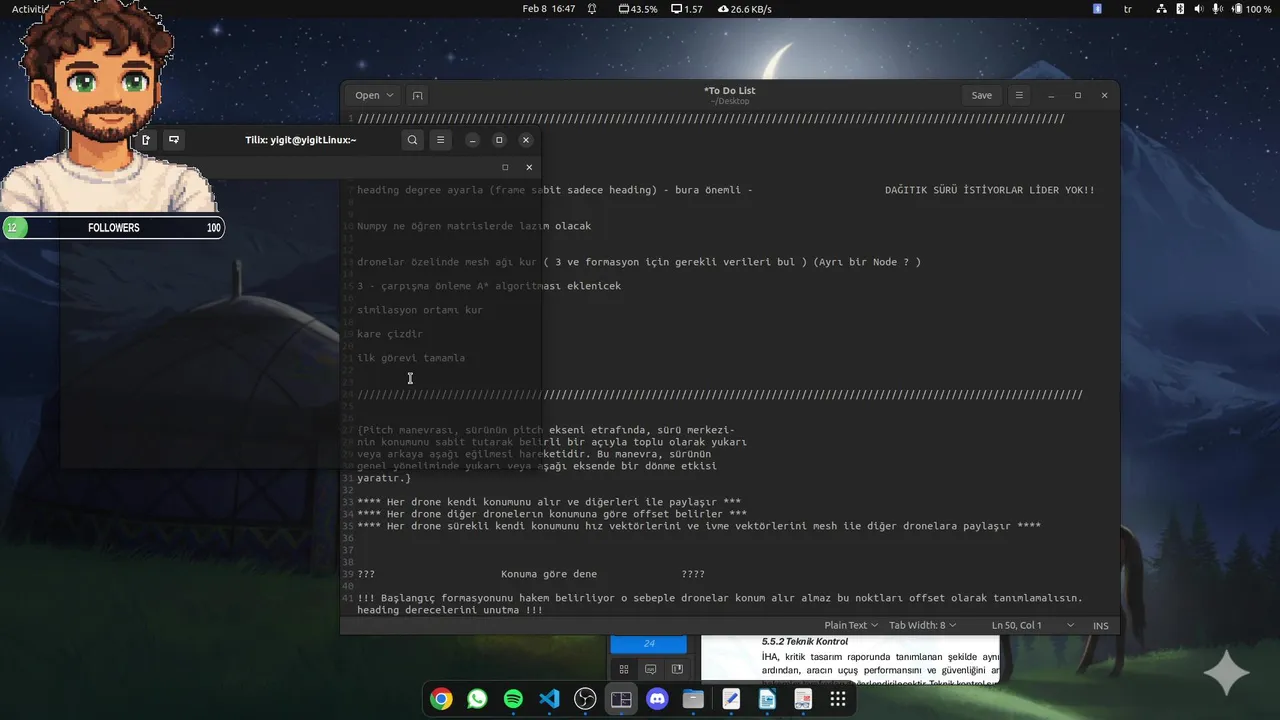This screenshot has height=720, width=1280.
Task: Toggle the INS insert mode indicator
Action: 1101,625
